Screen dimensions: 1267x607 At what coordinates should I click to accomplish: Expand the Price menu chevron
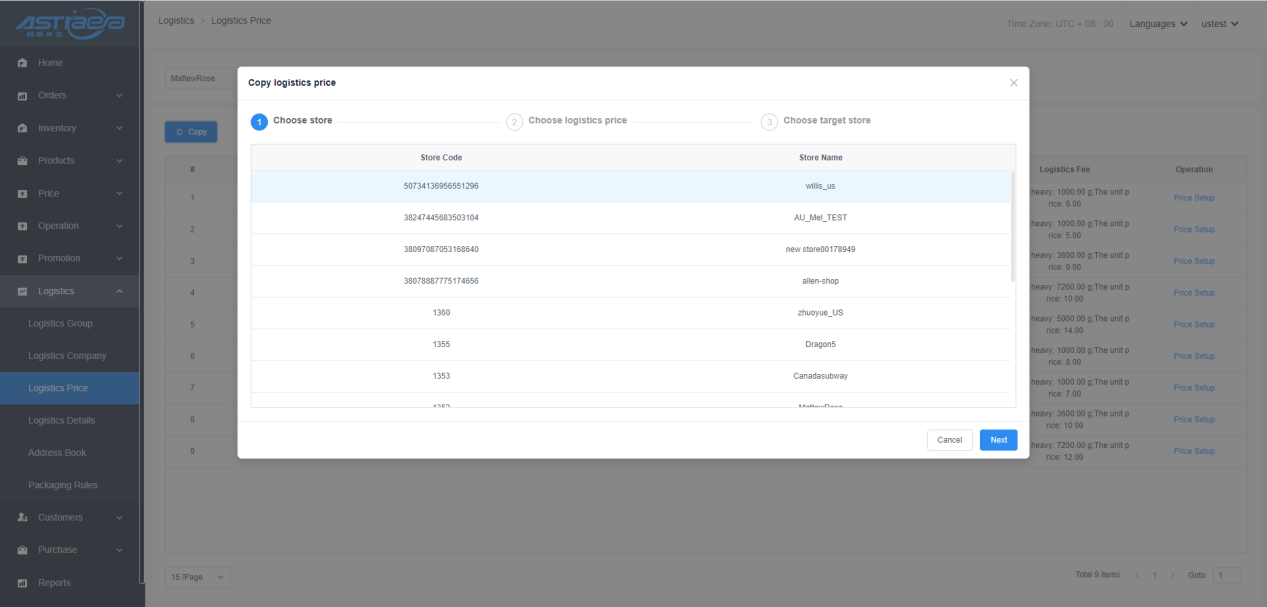(120, 194)
